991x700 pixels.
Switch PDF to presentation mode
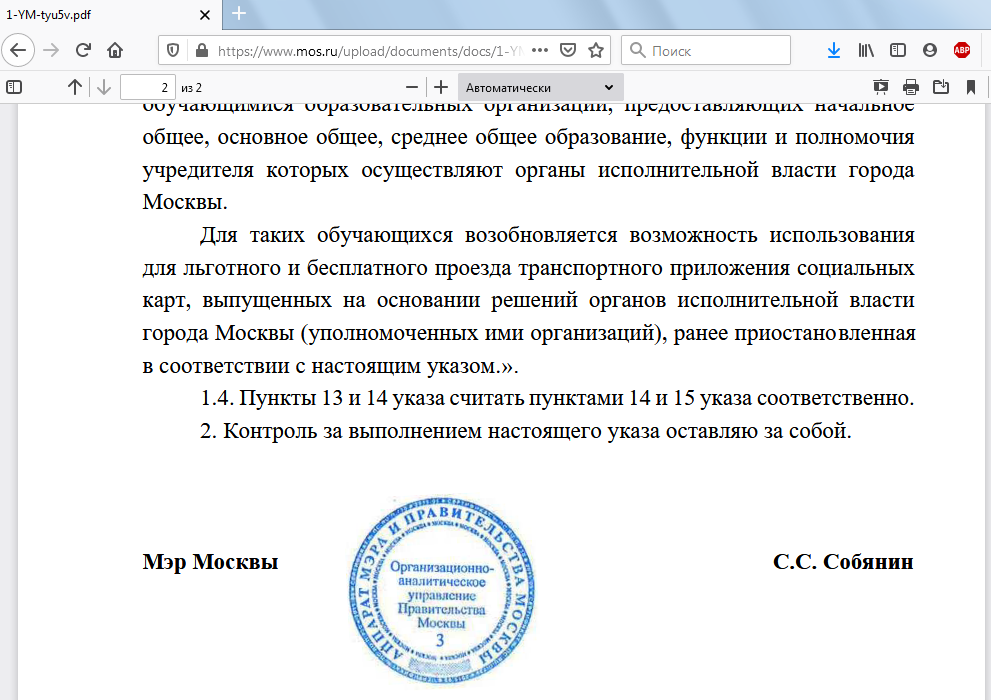880,87
